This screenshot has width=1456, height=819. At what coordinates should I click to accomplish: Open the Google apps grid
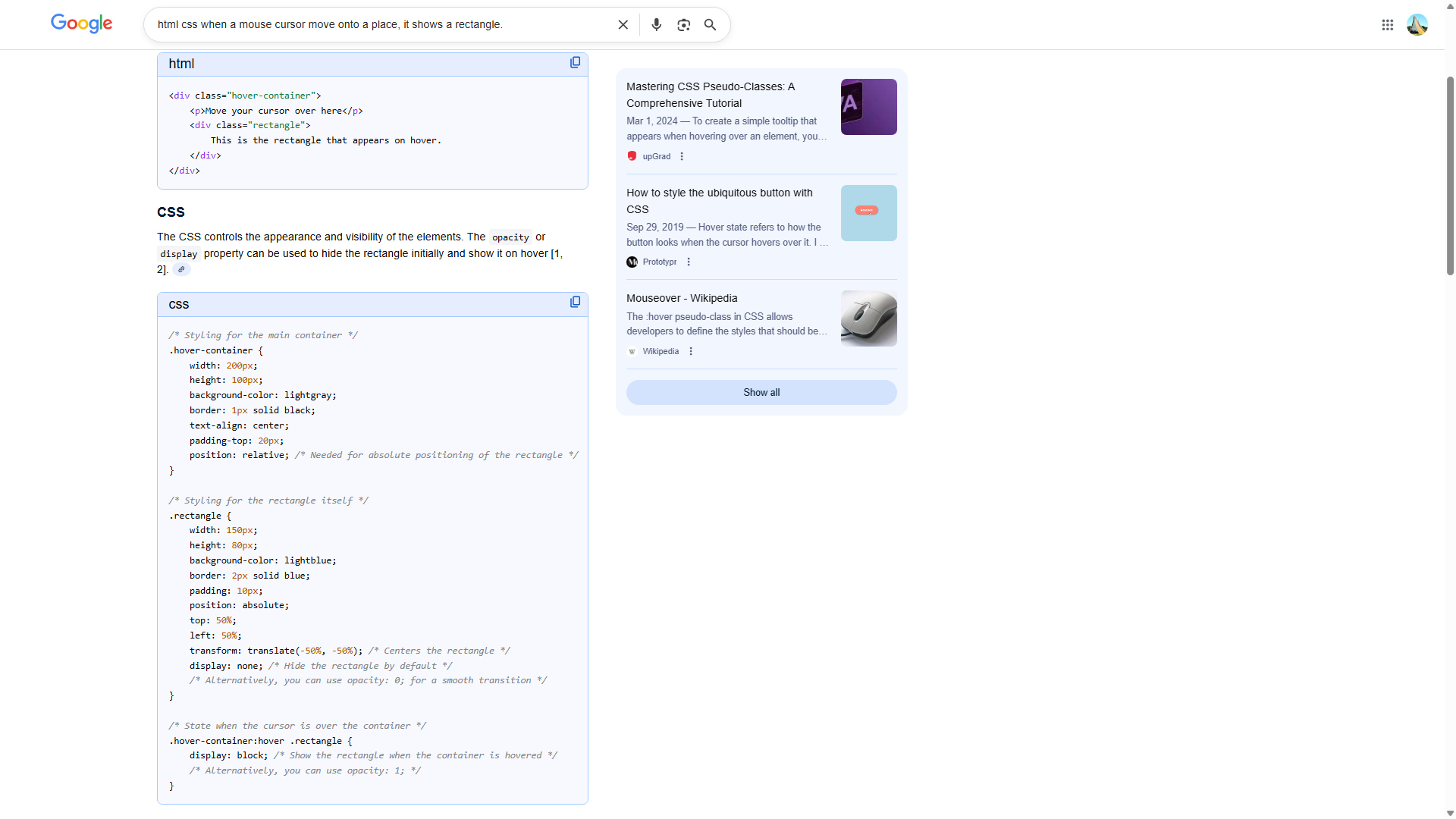click(x=1387, y=25)
